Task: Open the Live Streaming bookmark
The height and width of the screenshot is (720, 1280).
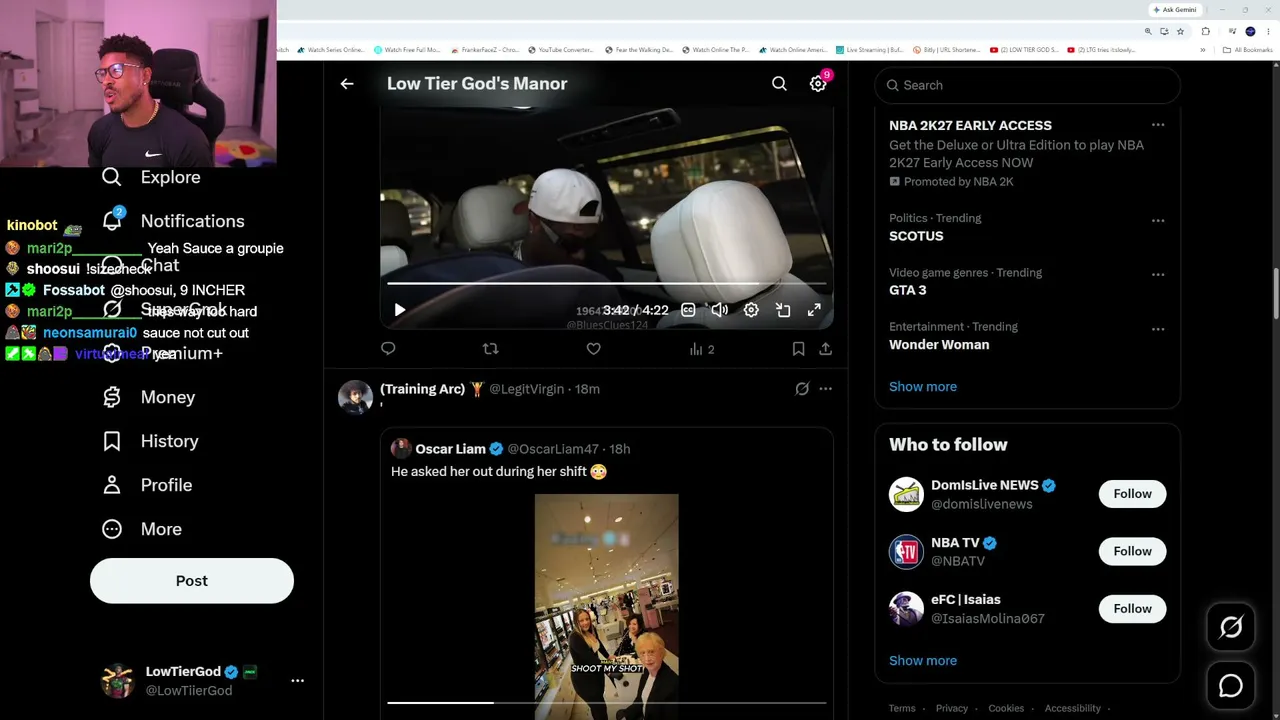Action: [x=869, y=50]
